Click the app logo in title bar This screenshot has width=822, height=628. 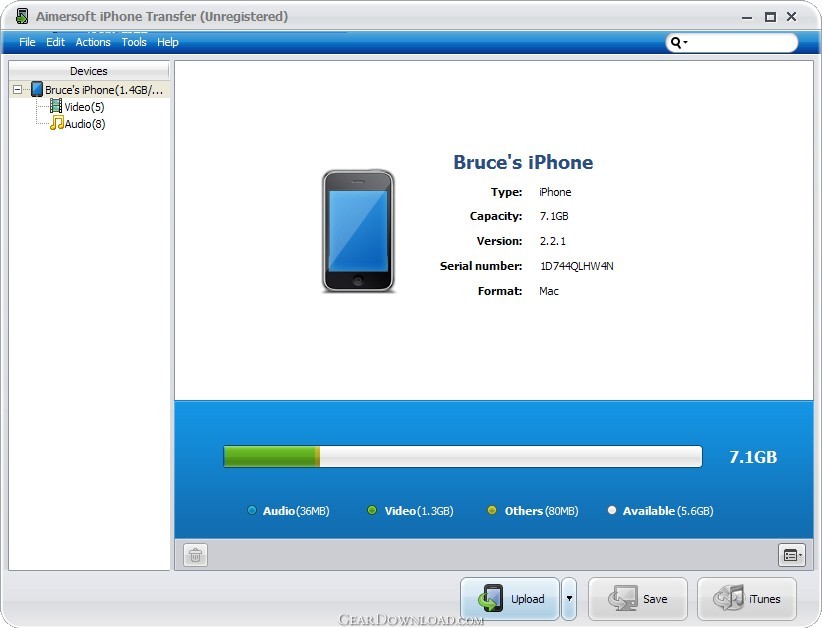click(x=22, y=16)
